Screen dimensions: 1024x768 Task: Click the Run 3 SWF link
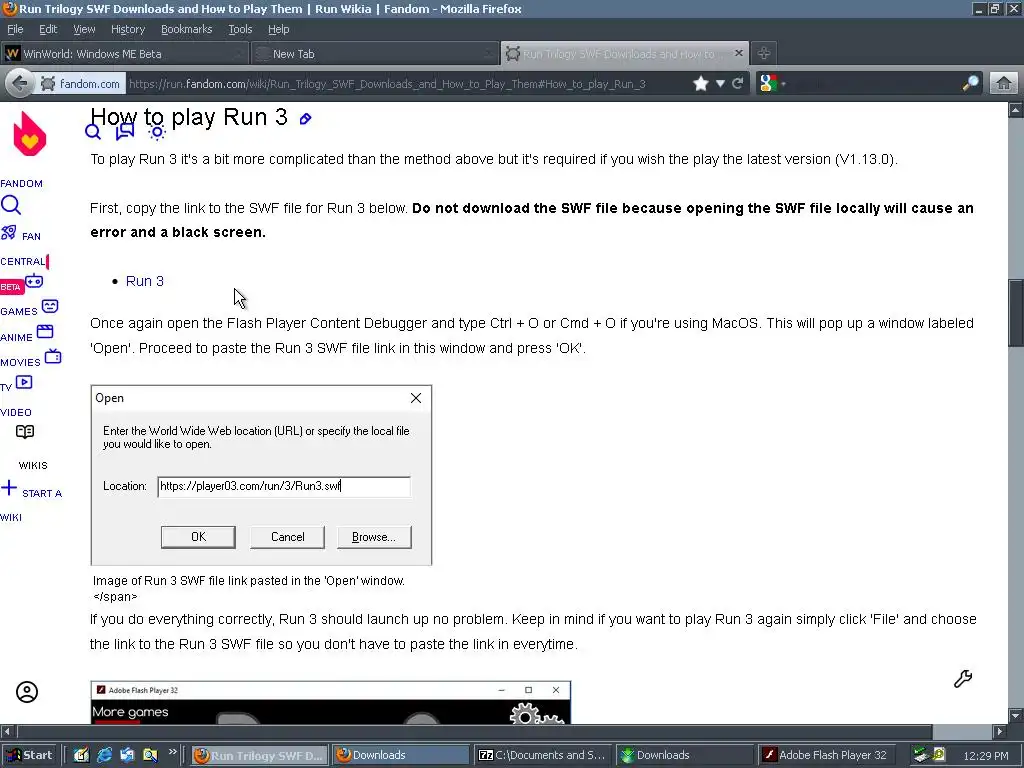(145, 281)
